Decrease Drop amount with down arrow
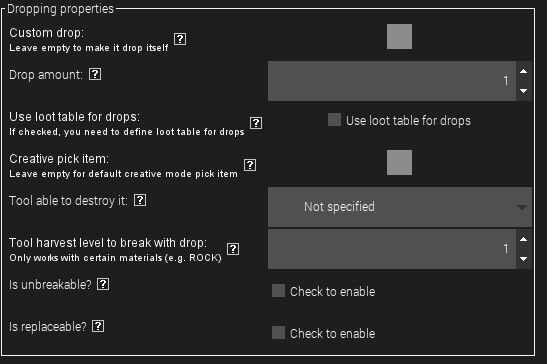 (523, 91)
